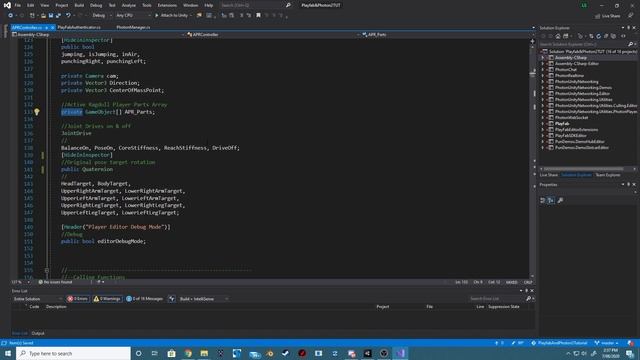Click the Live Share button
This screenshot has width=640, height=360.
click(x=608, y=16)
